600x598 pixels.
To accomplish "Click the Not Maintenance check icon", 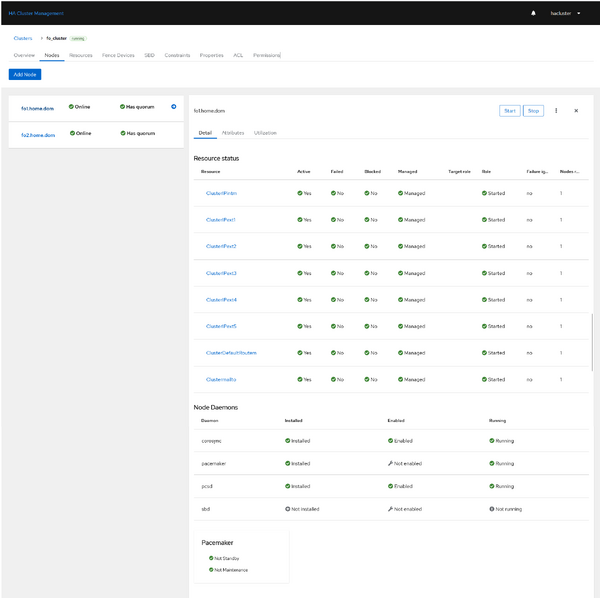I will coord(211,570).
